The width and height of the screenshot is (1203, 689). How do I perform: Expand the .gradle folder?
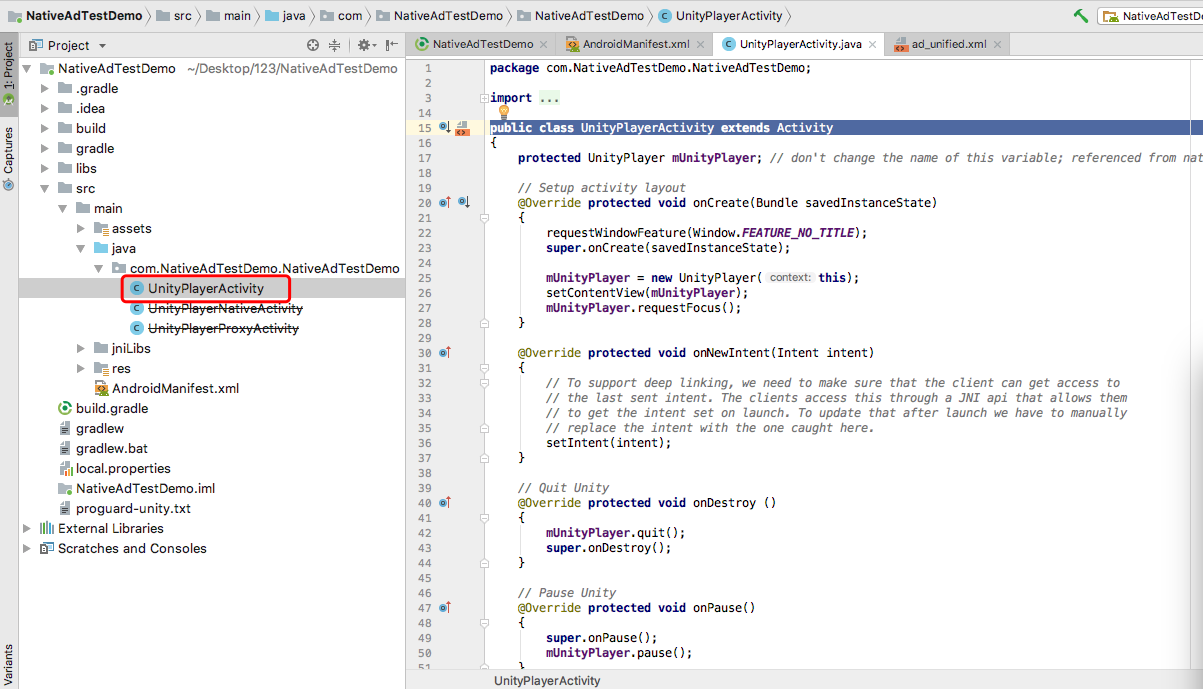click(x=45, y=89)
